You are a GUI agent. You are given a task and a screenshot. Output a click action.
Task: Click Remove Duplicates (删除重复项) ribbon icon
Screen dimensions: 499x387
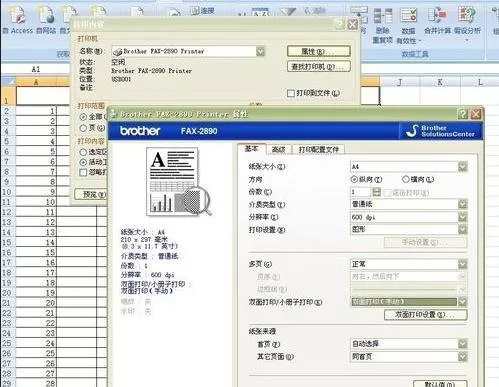coord(382,26)
